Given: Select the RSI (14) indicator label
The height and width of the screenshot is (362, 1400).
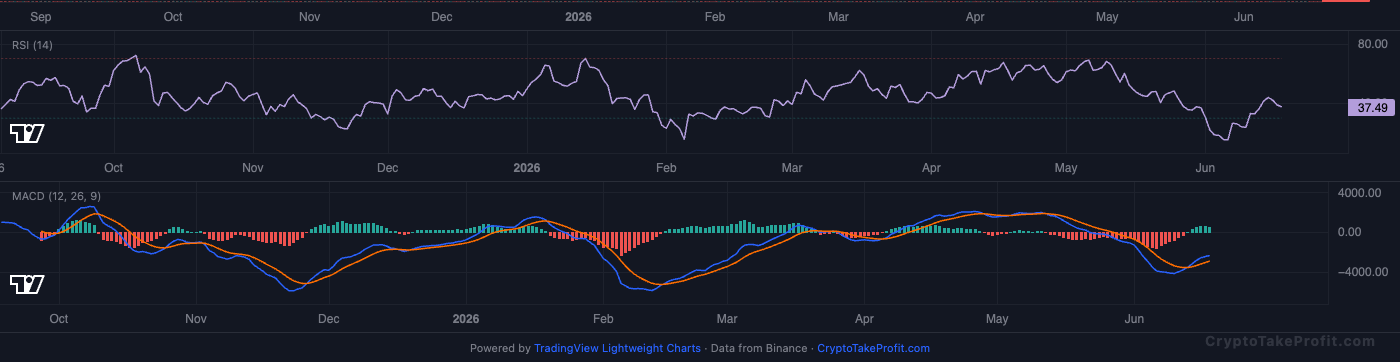Looking at the screenshot, I should (33, 45).
